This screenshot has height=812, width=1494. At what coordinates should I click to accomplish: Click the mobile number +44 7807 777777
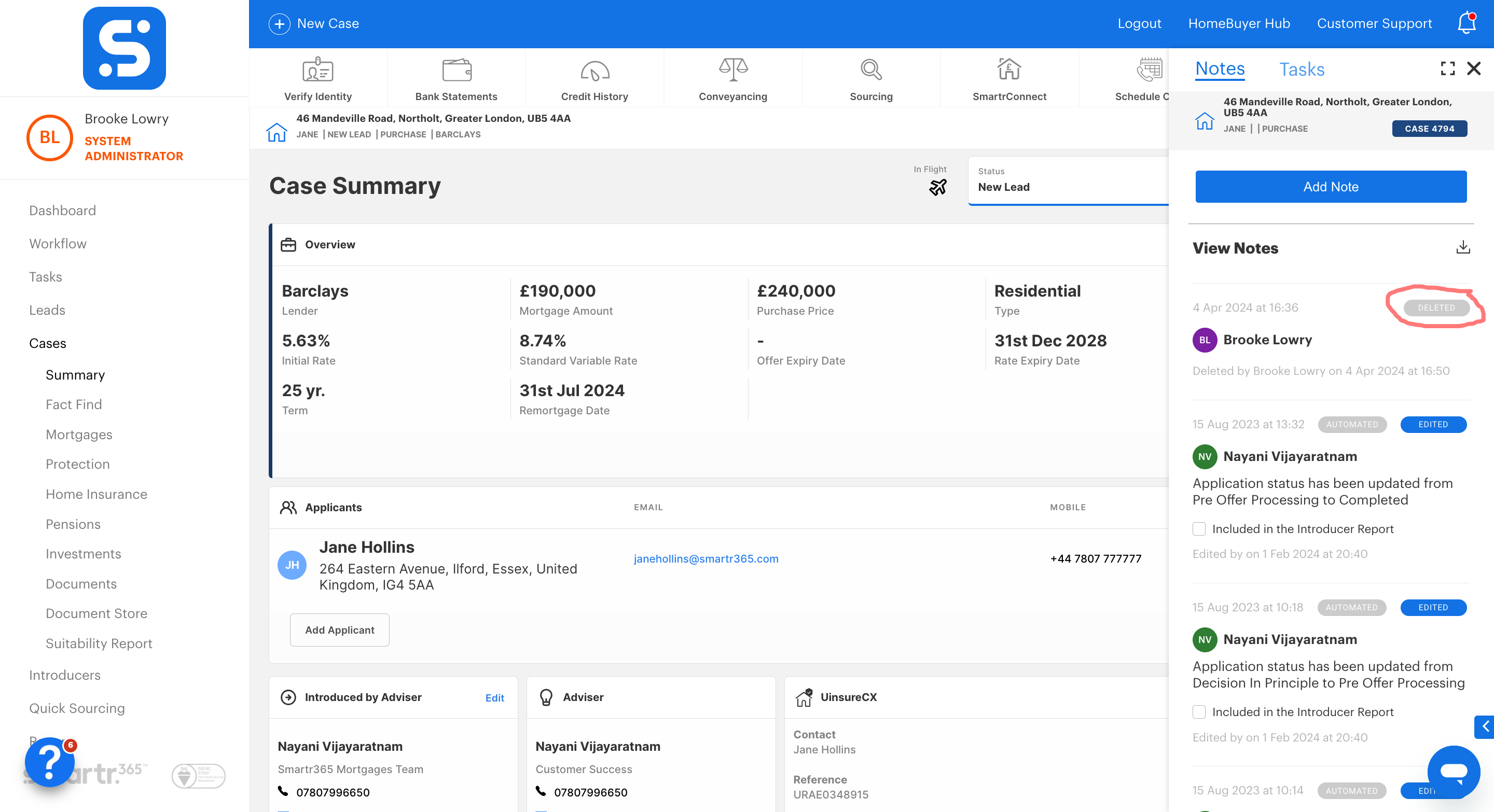click(1096, 559)
